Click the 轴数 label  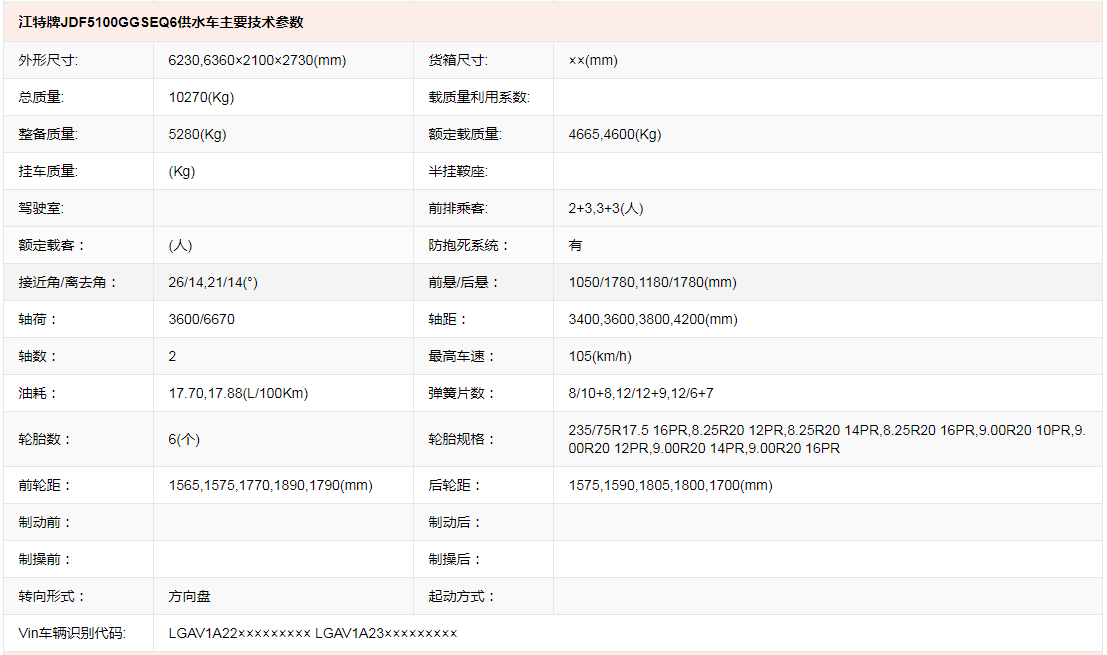click(37, 356)
